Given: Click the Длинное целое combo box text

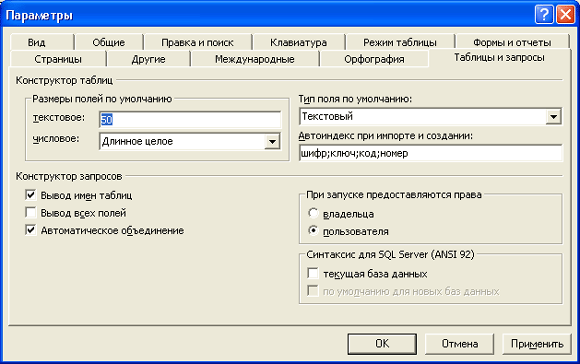Looking at the screenshot, I should (137, 141).
